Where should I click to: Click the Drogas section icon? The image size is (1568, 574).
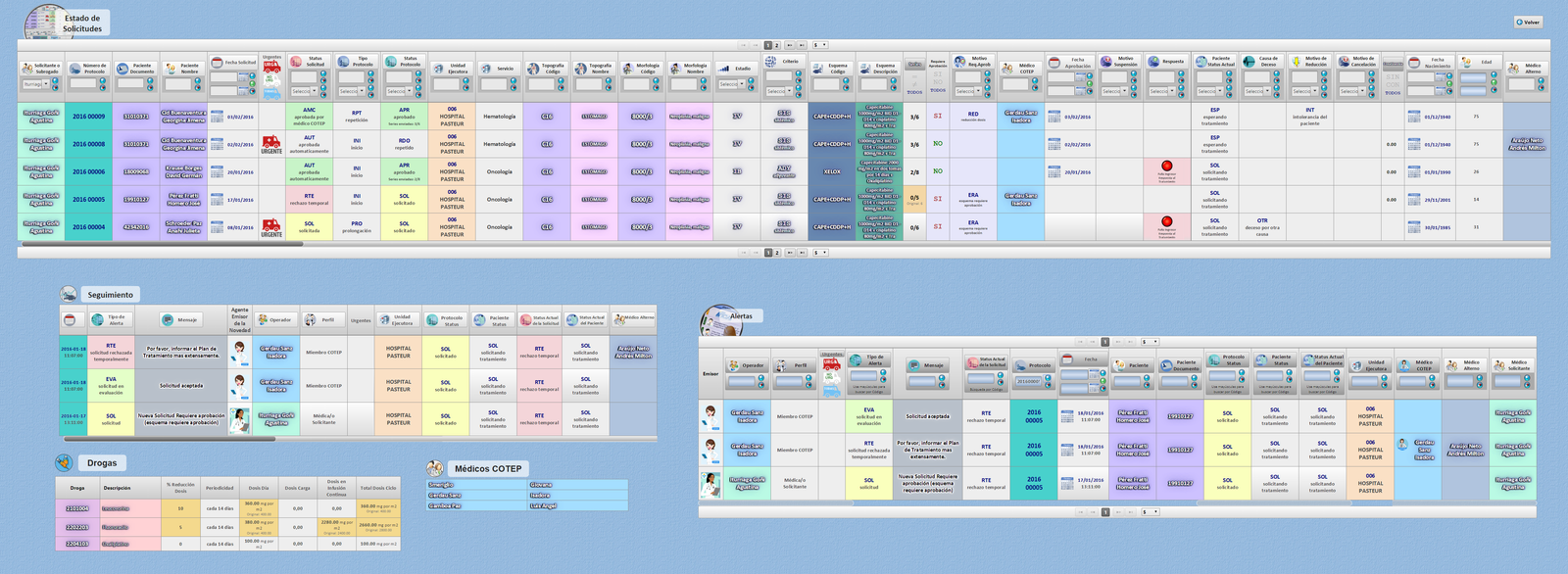point(65,462)
